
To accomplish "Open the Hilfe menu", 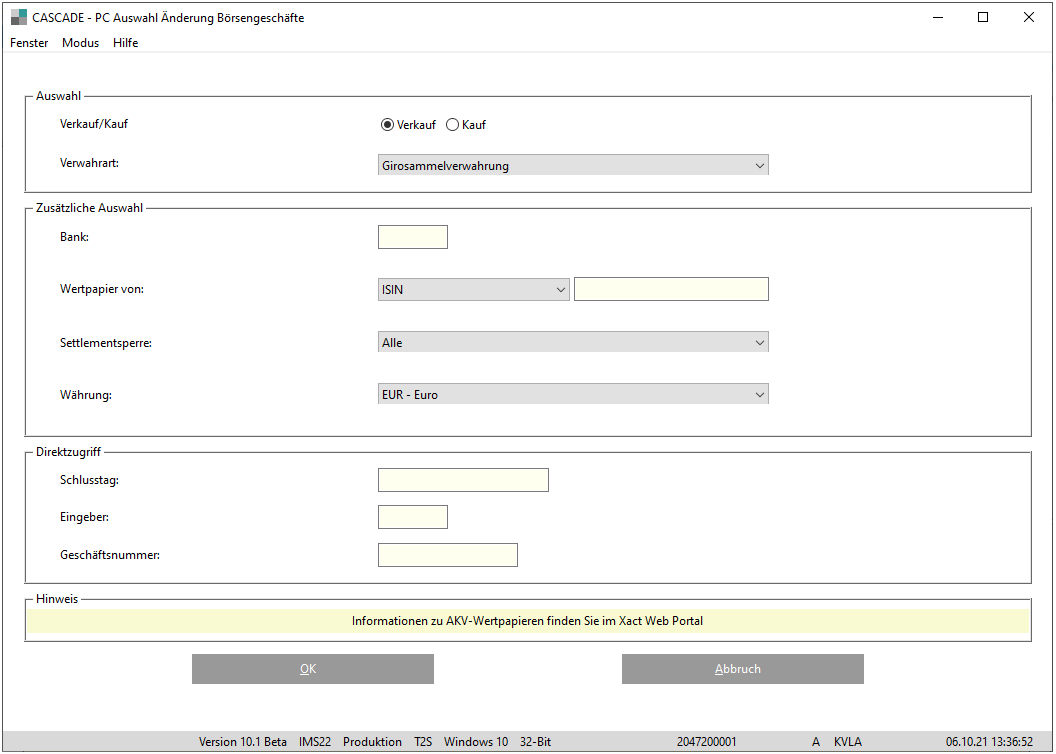I will click(x=126, y=43).
